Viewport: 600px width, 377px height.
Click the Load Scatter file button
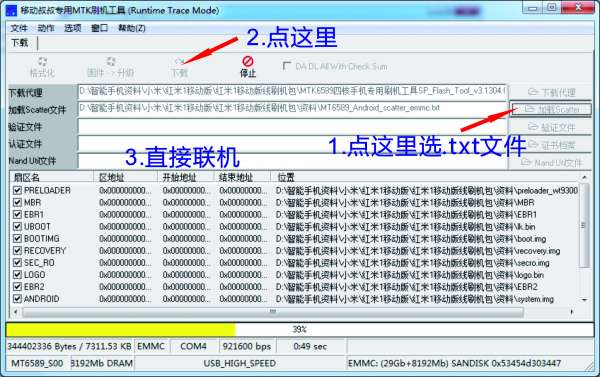click(x=550, y=110)
